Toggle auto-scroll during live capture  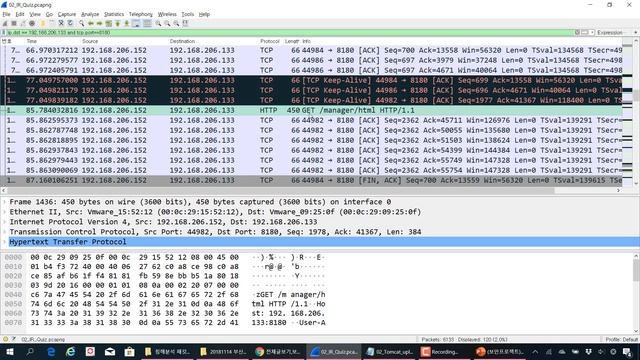[x=136, y=23]
